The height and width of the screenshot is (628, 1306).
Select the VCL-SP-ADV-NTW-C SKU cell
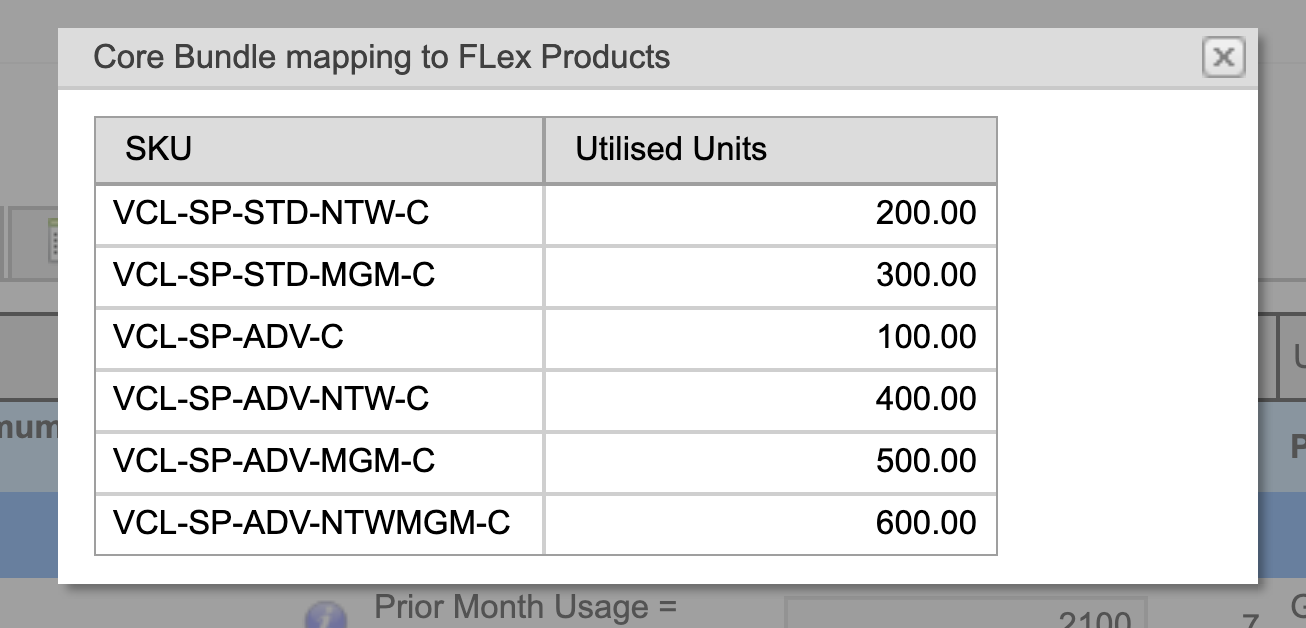271,399
